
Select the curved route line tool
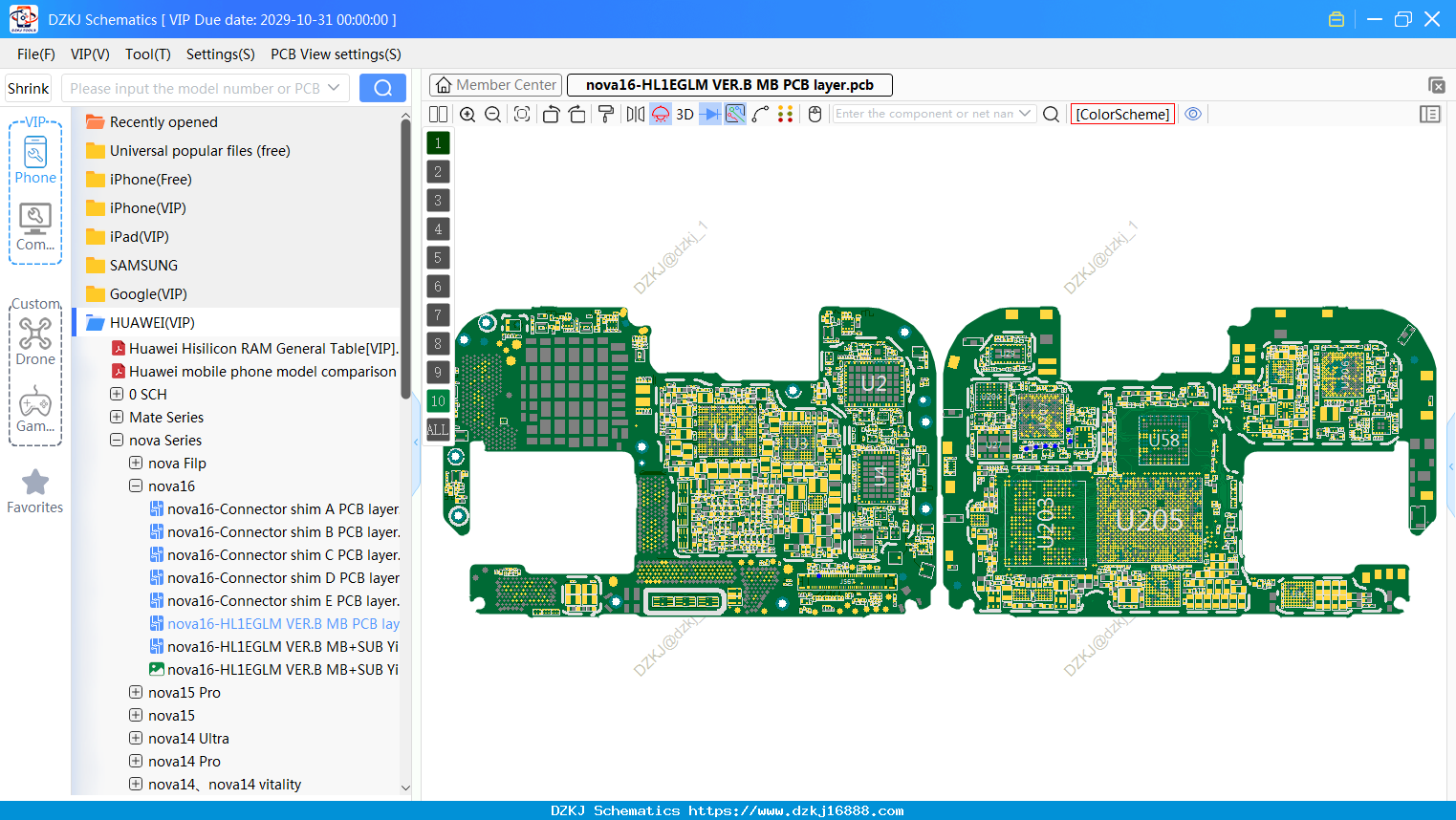(x=761, y=114)
